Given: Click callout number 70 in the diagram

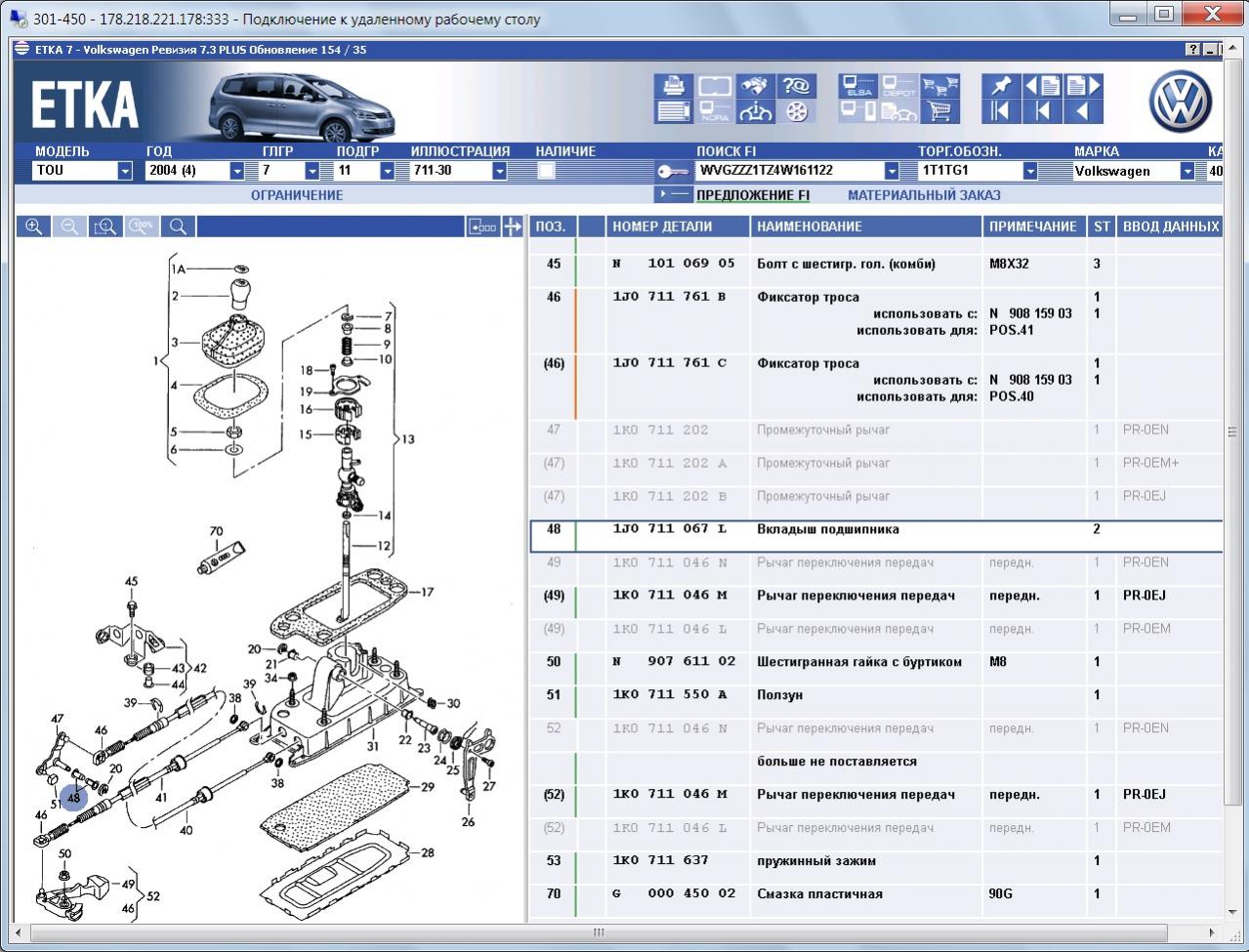Looking at the screenshot, I should pos(216,532).
